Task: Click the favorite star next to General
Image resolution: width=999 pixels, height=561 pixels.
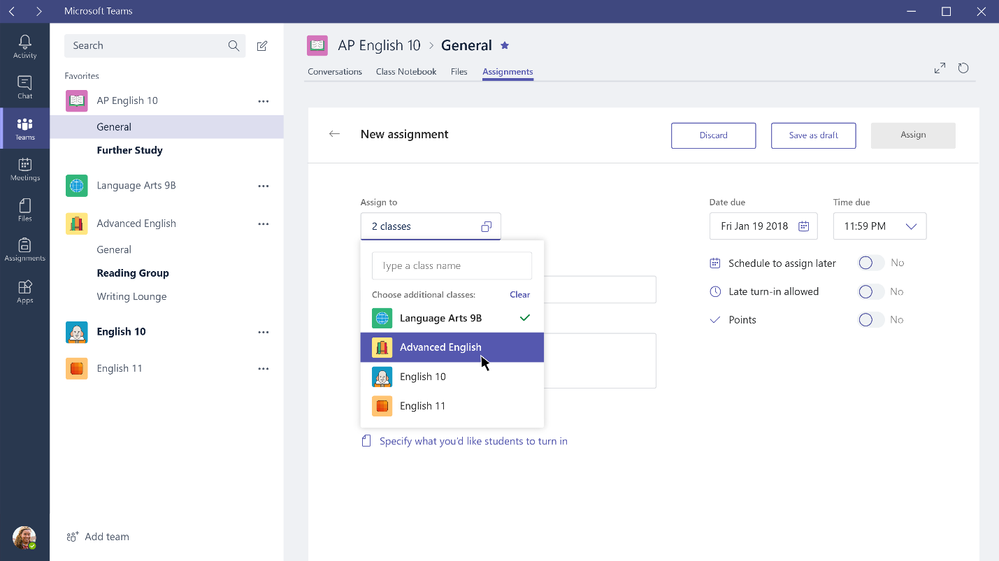Action: click(505, 45)
